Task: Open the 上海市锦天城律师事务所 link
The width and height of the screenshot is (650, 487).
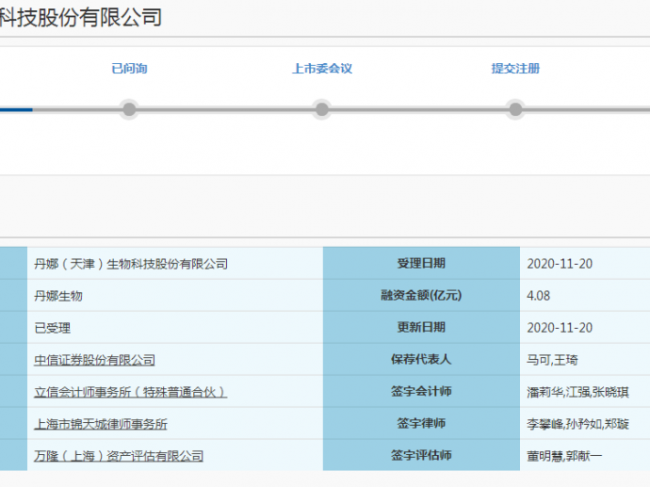Action: coord(101,424)
